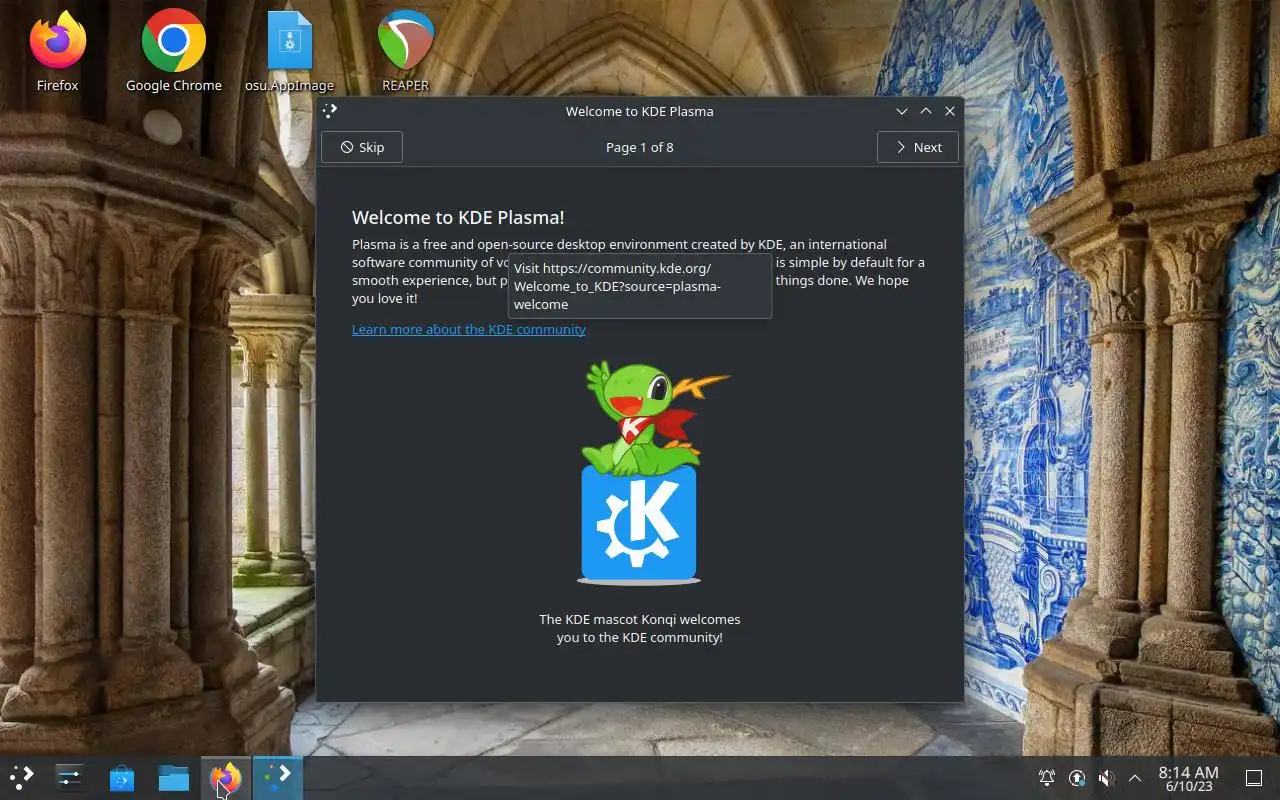The image size is (1280, 800).
Task: Open notifications from the system tray
Action: coord(1047,777)
